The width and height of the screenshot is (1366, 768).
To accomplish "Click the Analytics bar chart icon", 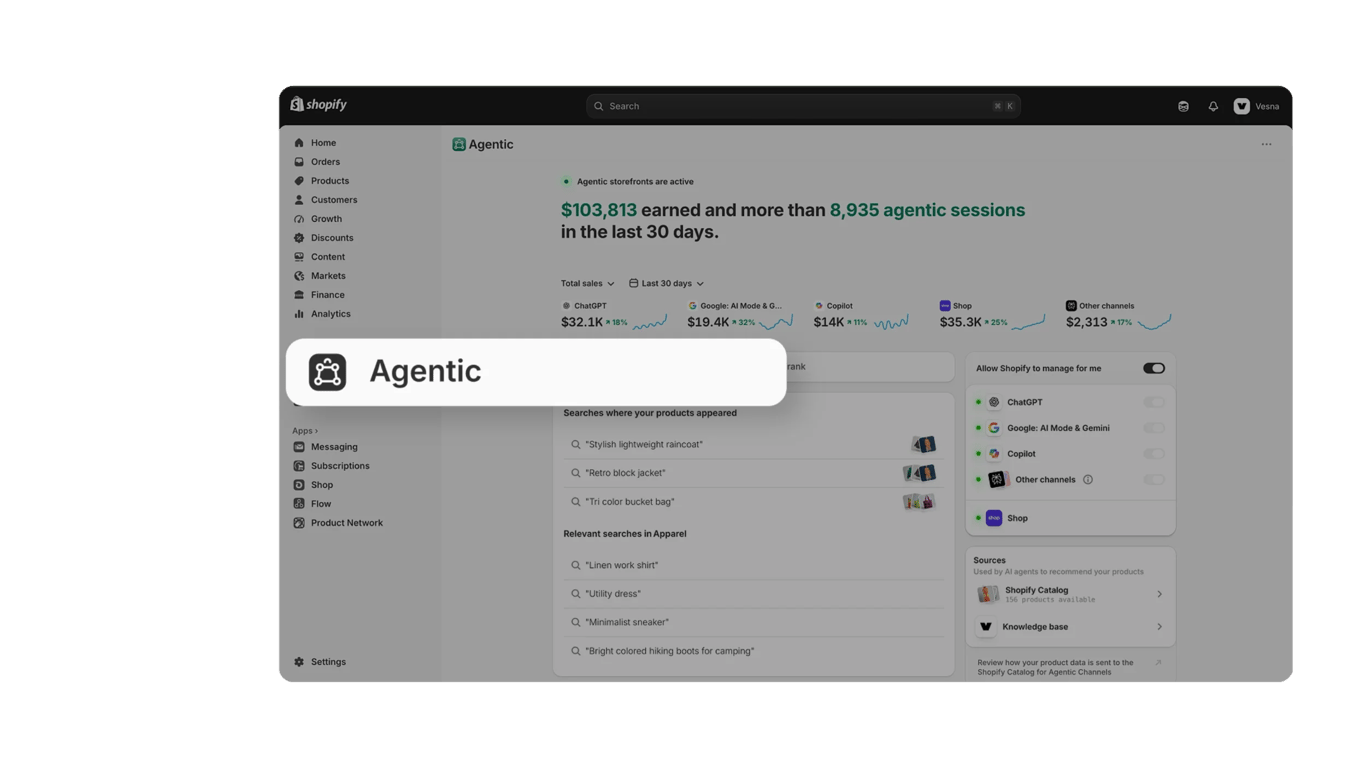I will [x=299, y=314].
